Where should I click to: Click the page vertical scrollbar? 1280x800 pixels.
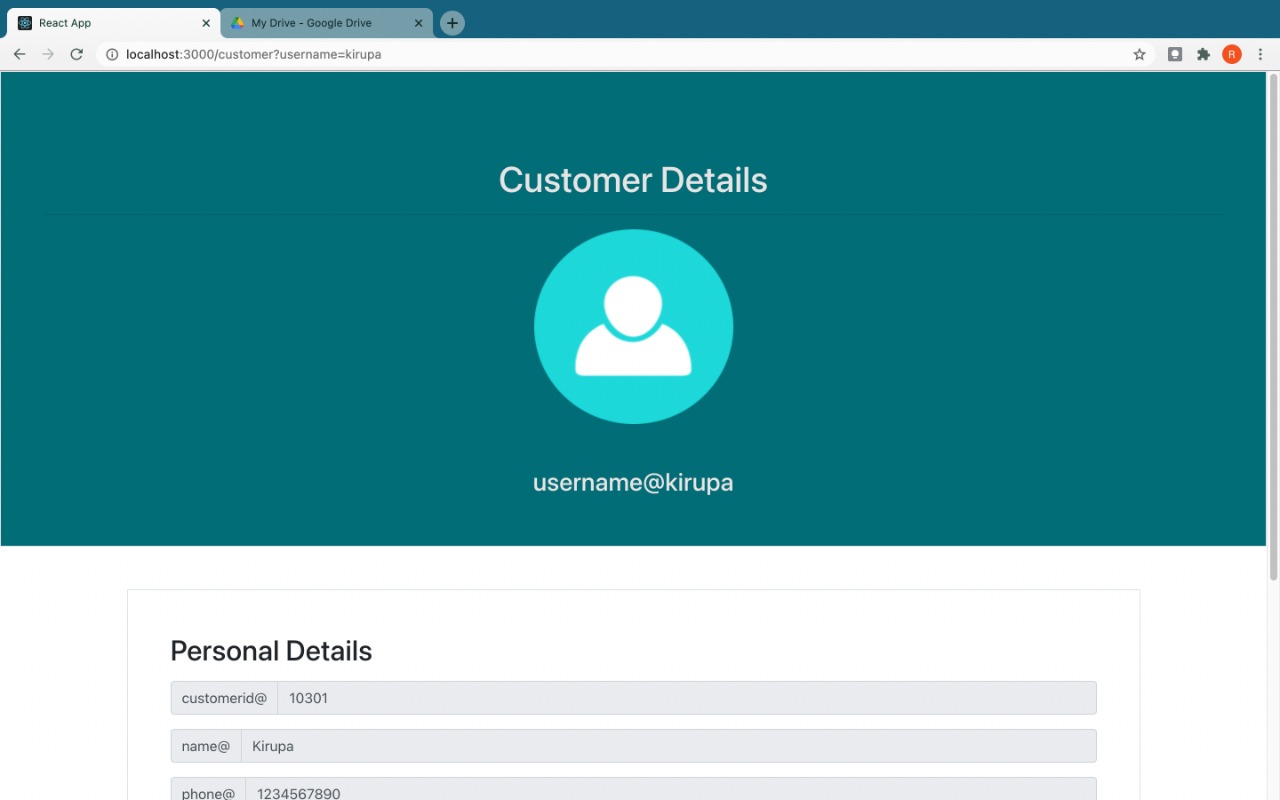pos(1273,330)
